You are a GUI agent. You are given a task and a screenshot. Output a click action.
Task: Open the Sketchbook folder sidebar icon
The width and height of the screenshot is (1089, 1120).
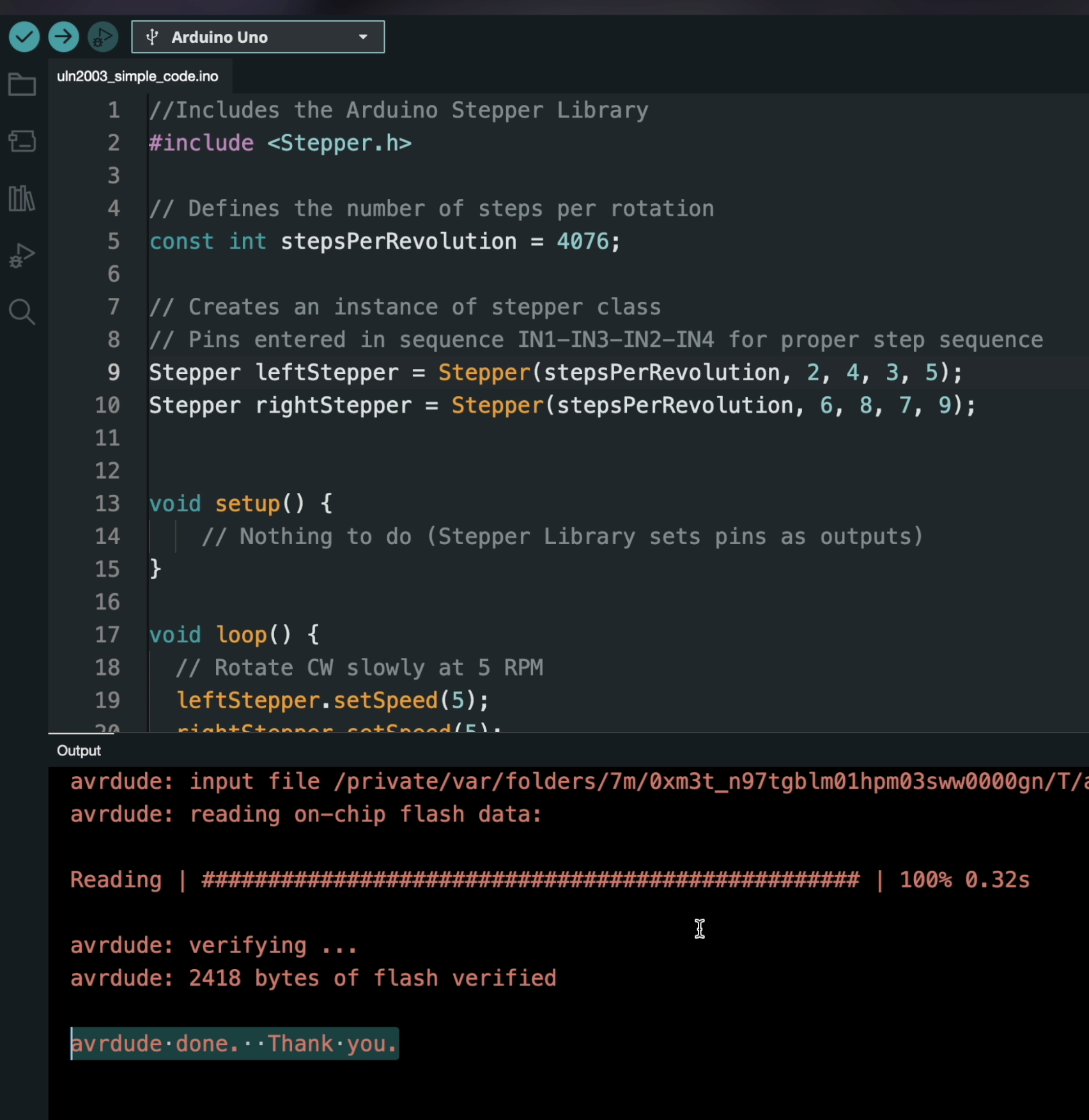[x=22, y=84]
